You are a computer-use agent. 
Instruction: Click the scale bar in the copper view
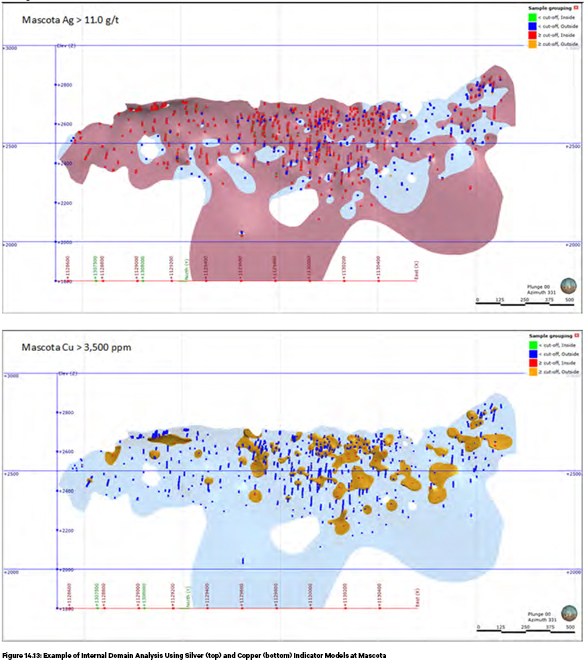pos(526,629)
